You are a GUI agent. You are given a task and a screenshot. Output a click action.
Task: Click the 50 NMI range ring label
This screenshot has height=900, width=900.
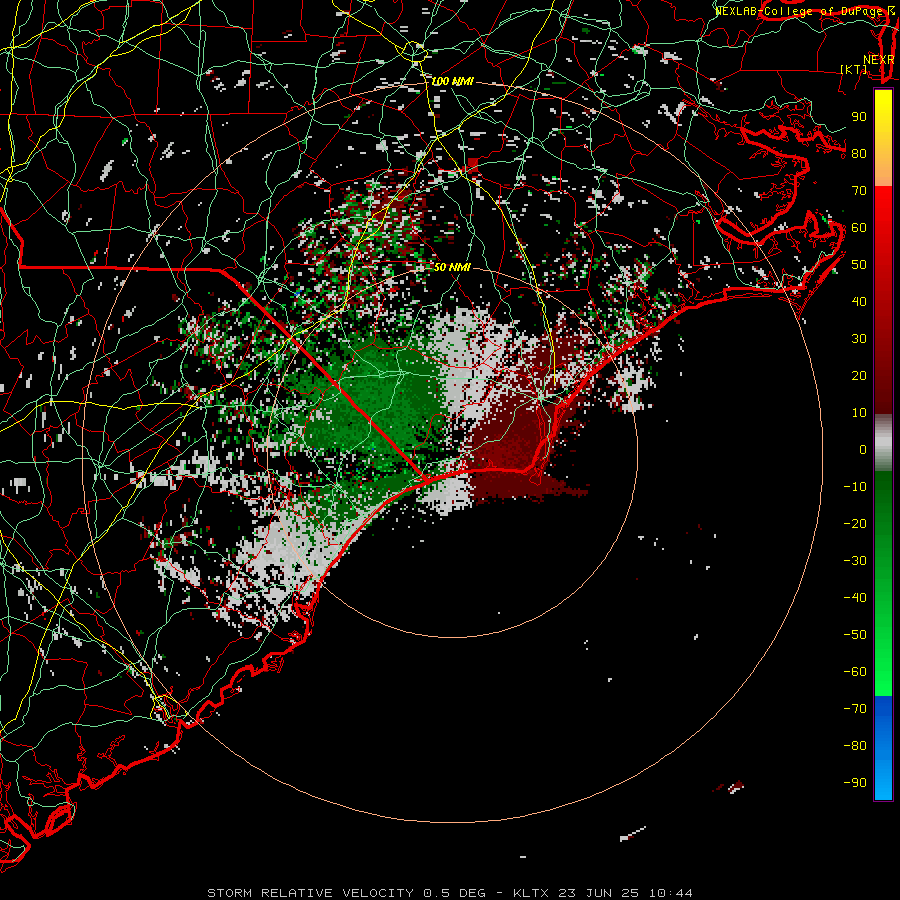[452, 267]
